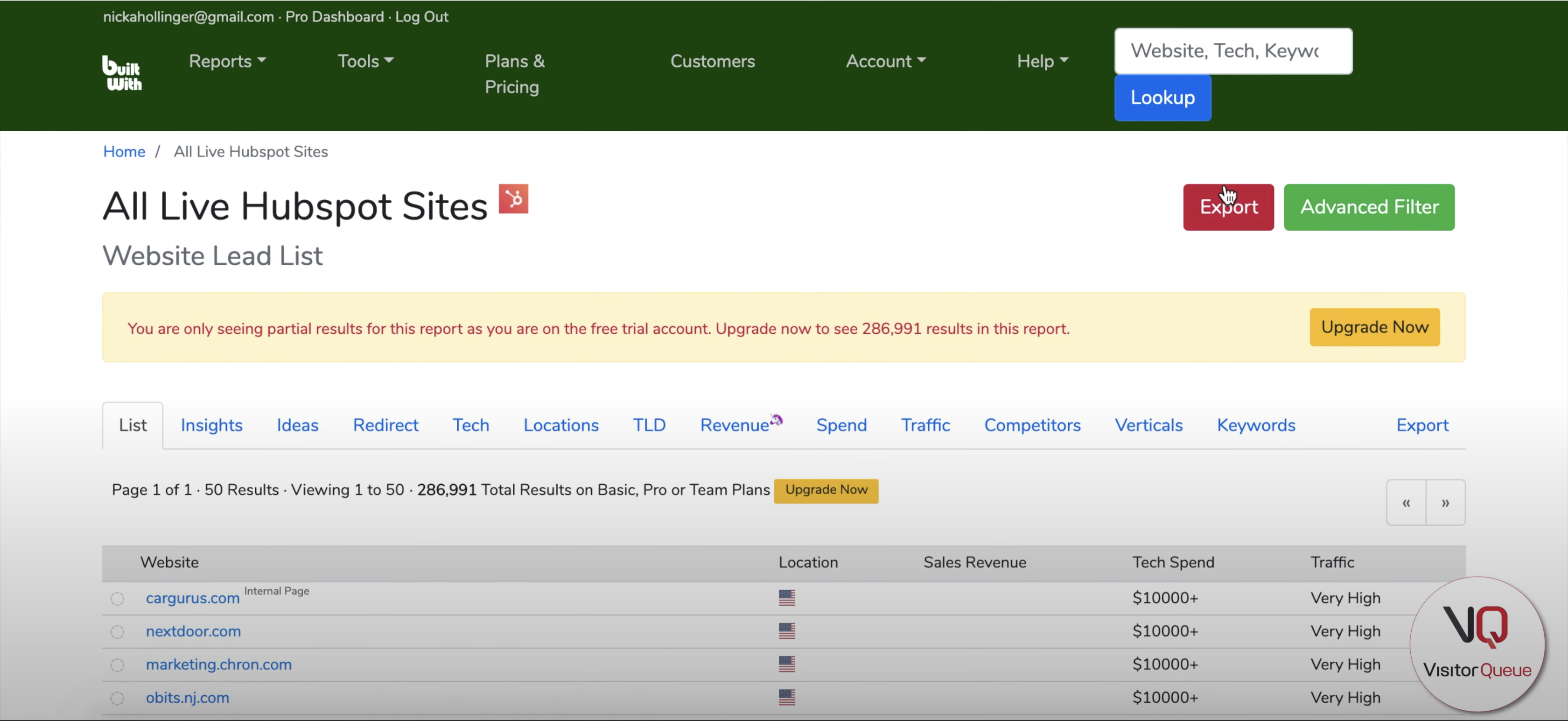Click the Log Out link
This screenshot has width=1568, height=721.
coord(422,16)
